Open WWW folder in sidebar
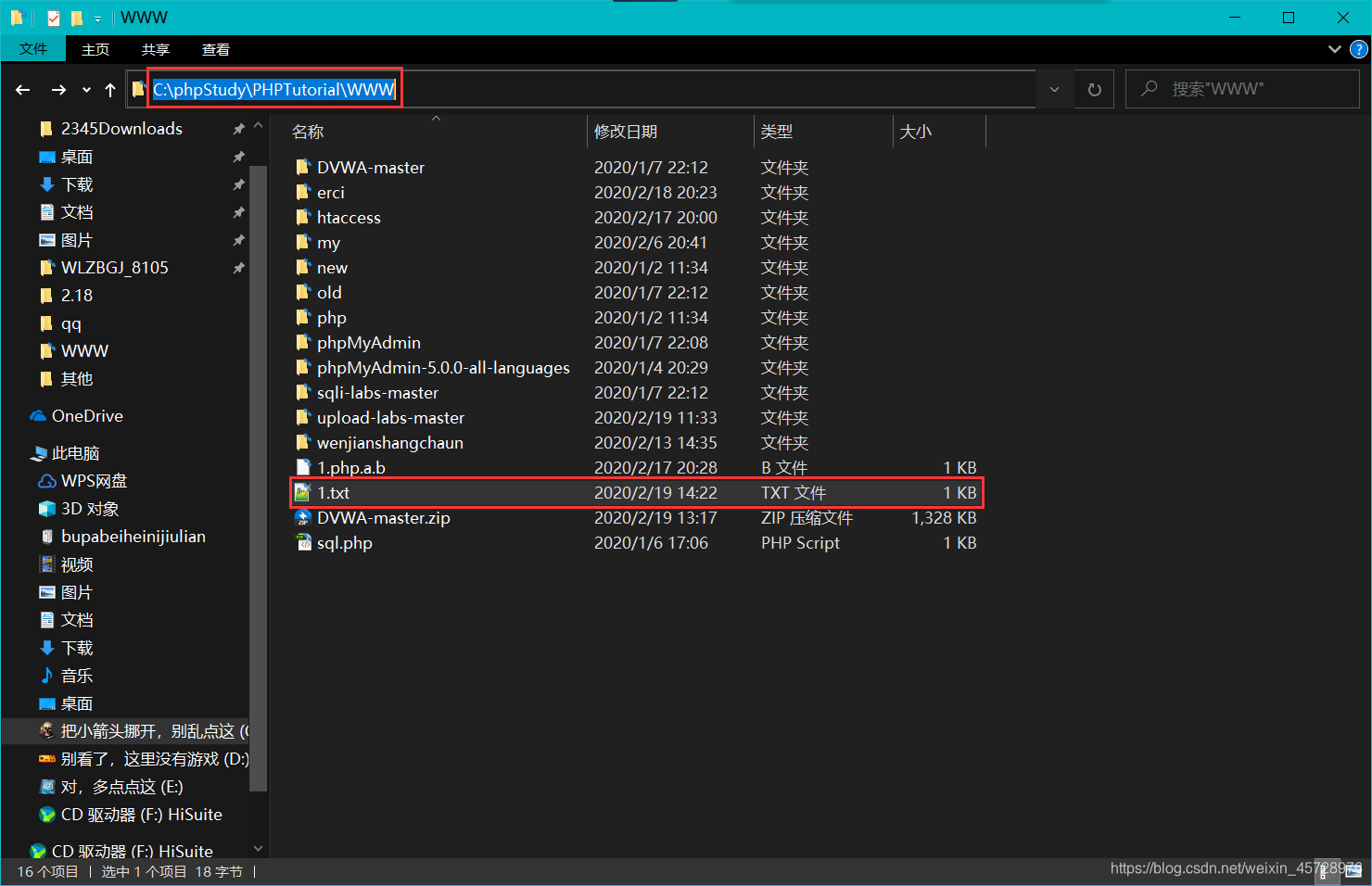The height and width of the screenshot is (886, 1372). pyautogui.click(x=84, y=351)
